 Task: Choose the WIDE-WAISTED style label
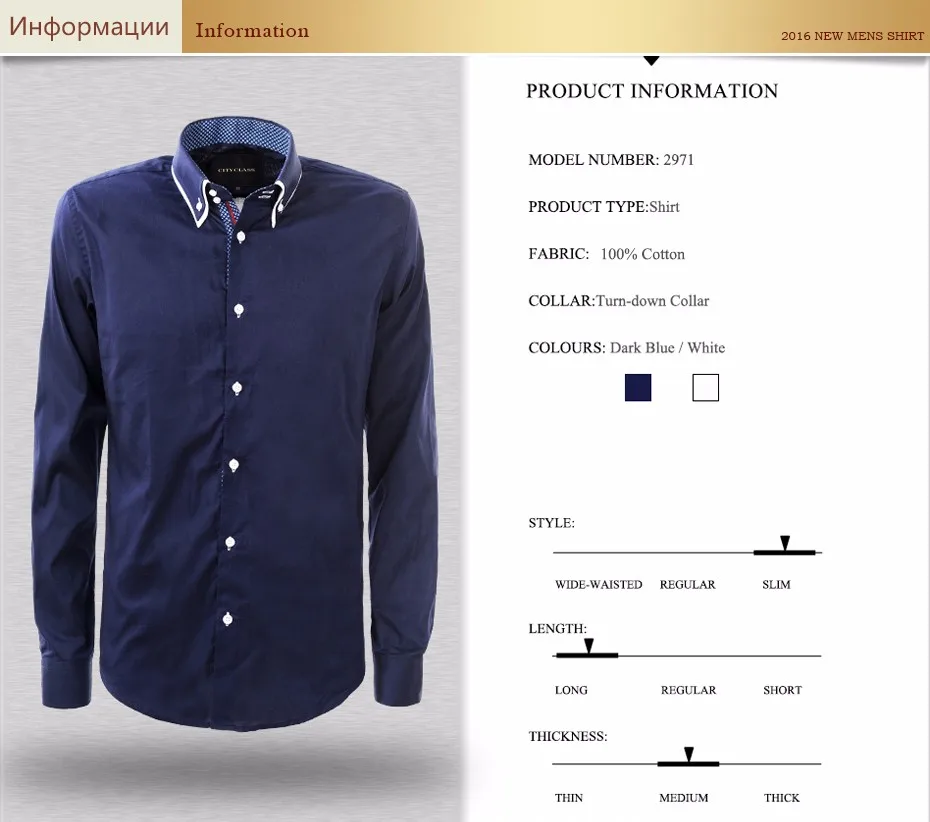pos(598,584)
